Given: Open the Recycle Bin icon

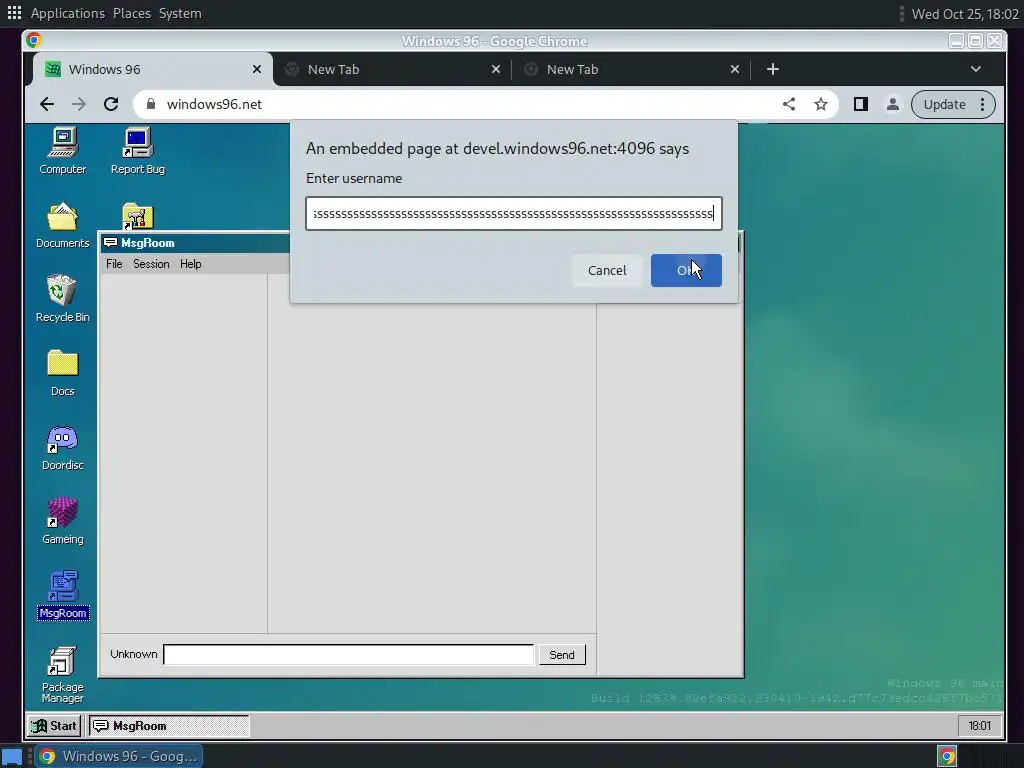Looking at the screenshot, I should pos(63,299).
